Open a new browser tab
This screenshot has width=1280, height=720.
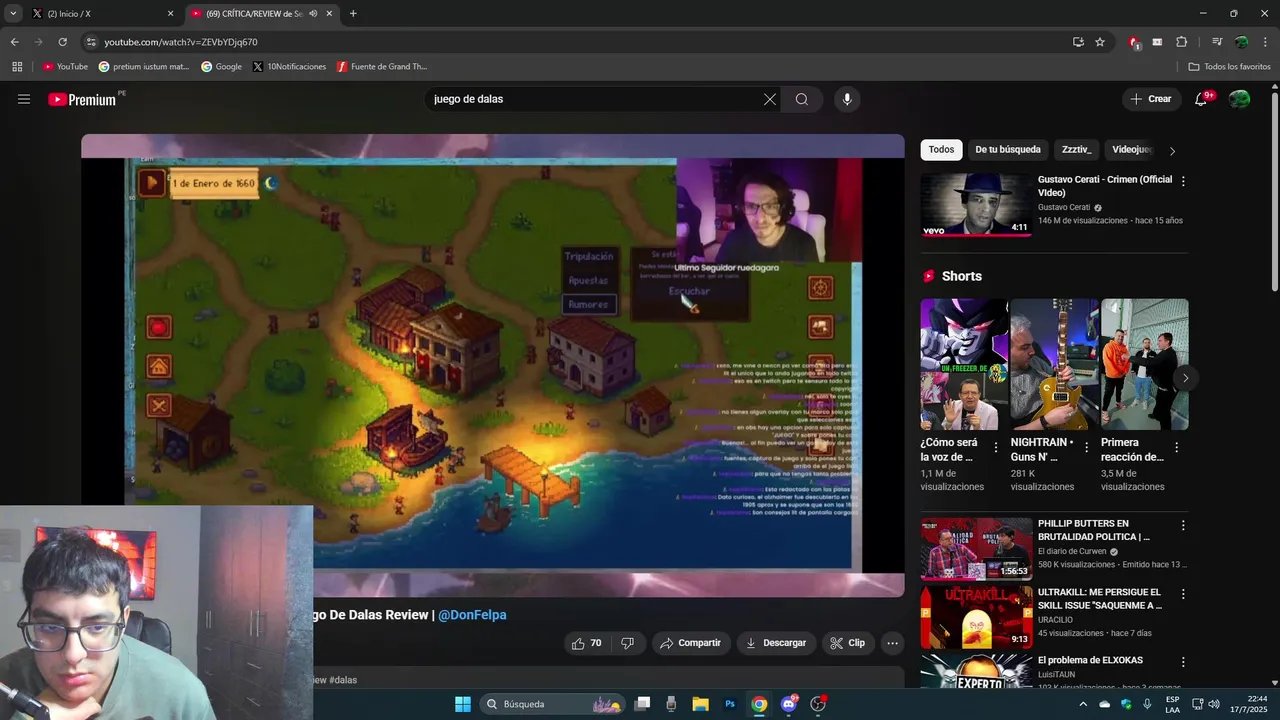[353, 14]
